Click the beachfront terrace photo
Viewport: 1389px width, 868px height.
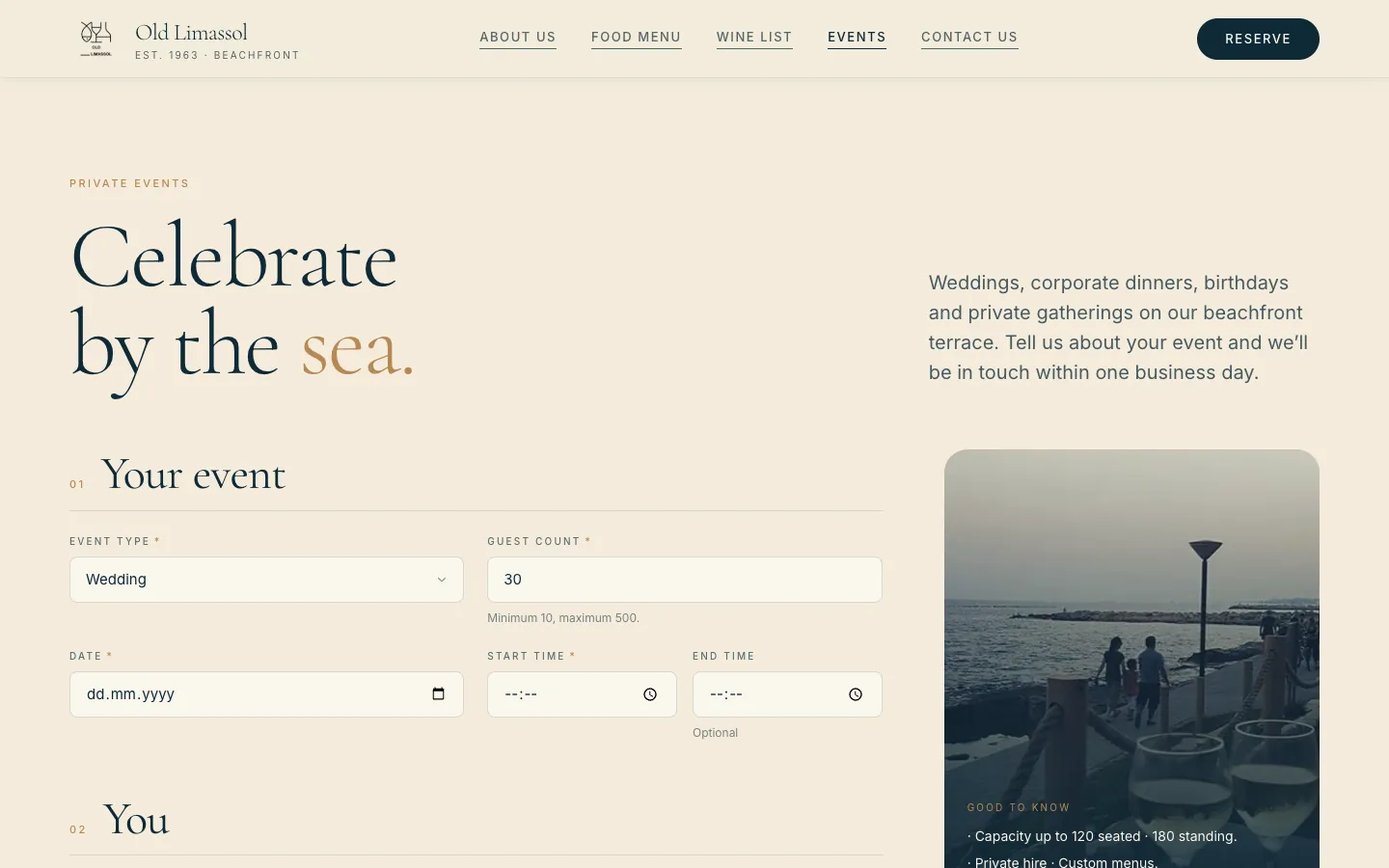[1131, 659]
